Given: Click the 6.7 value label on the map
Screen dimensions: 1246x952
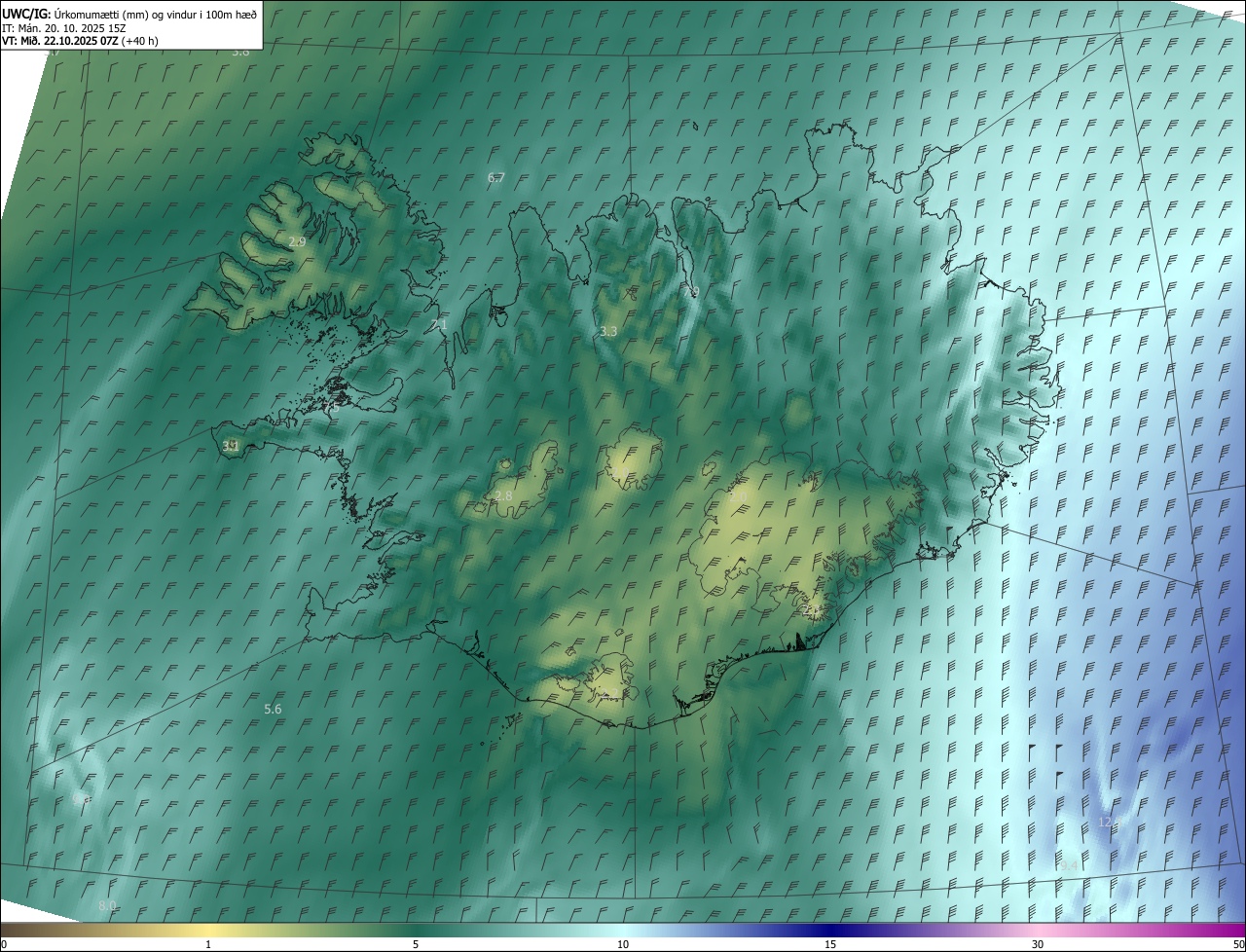Looking at the screenshot, I should 496,177.
